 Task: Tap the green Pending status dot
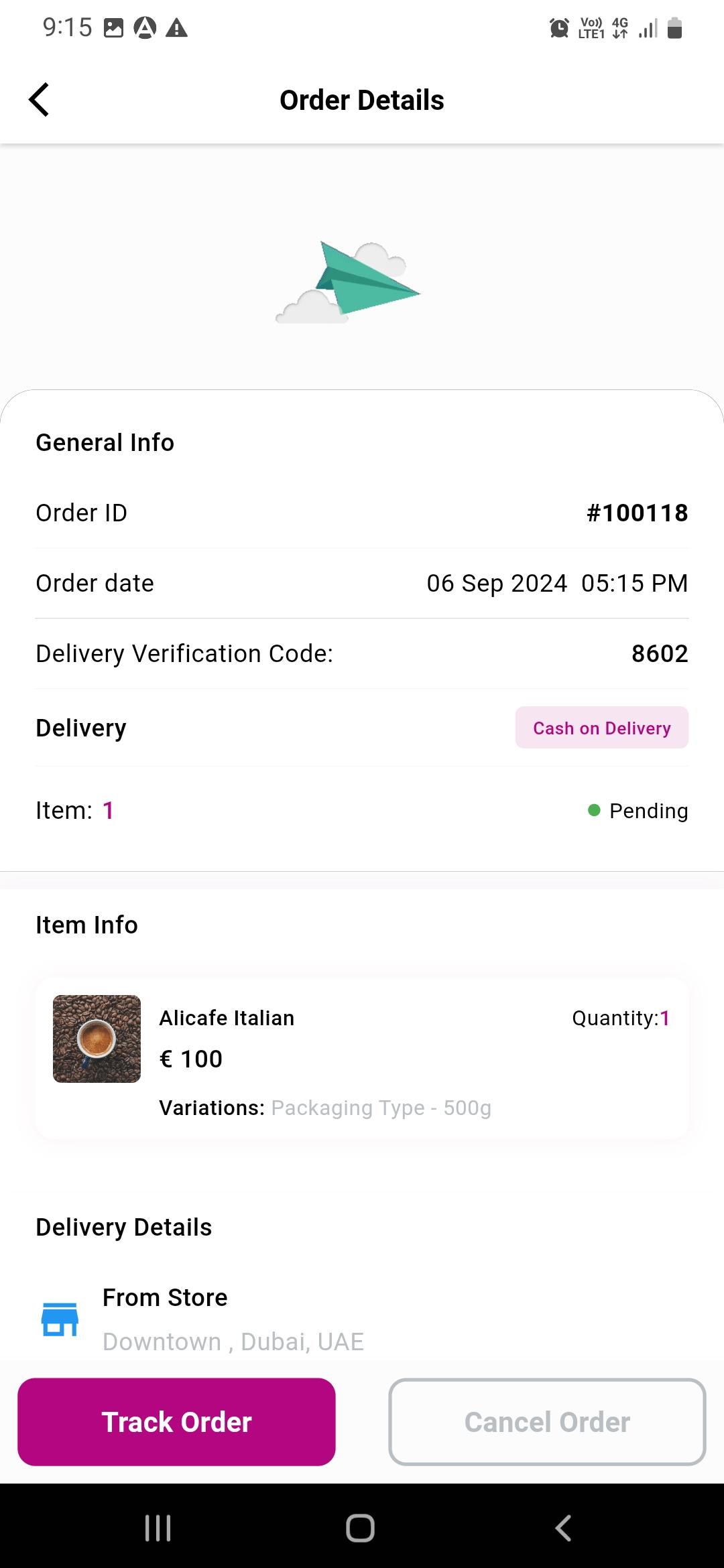pyautogui.click(x=593, y=811)
